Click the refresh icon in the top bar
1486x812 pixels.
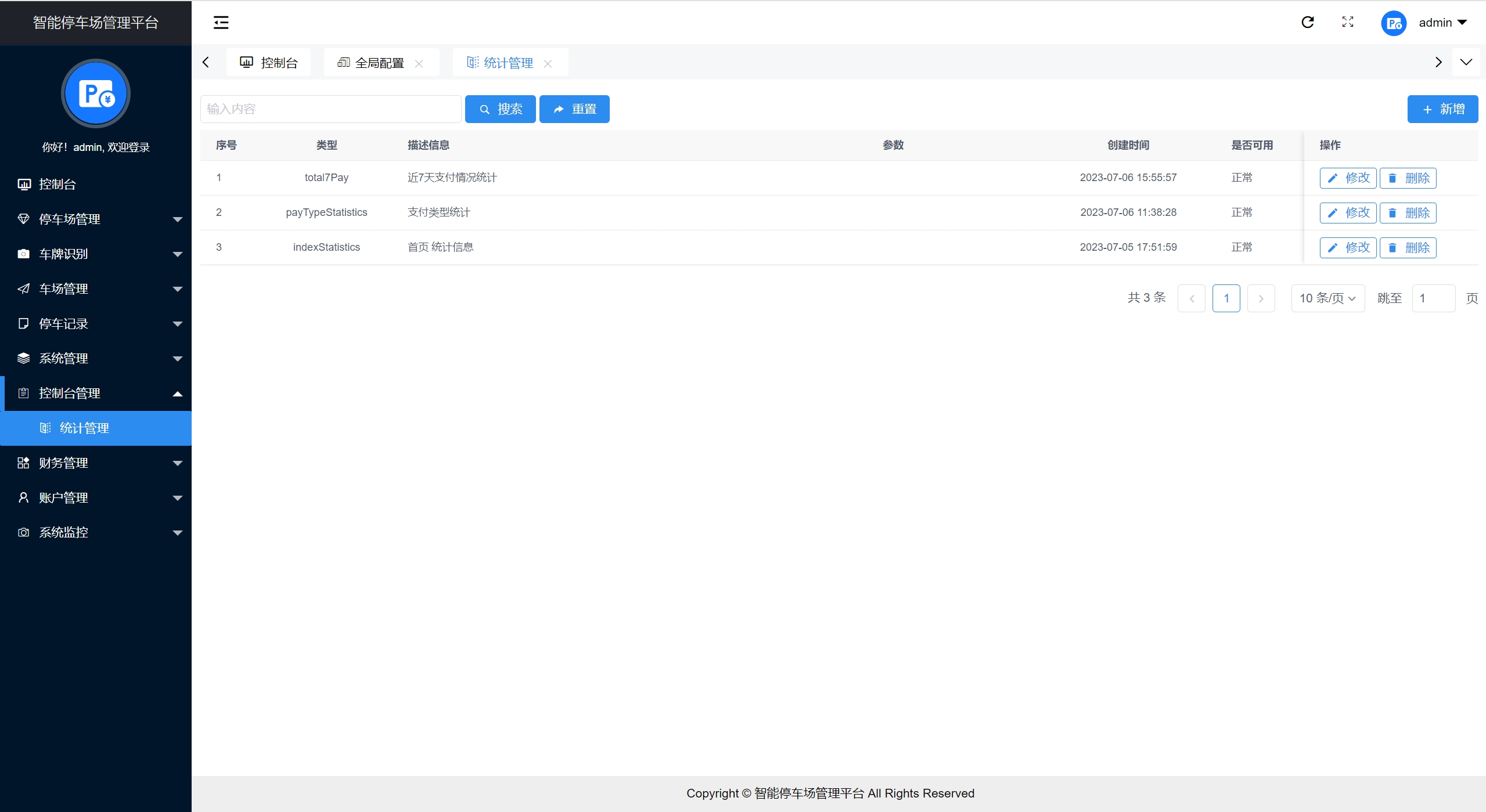pos(1308,22)
